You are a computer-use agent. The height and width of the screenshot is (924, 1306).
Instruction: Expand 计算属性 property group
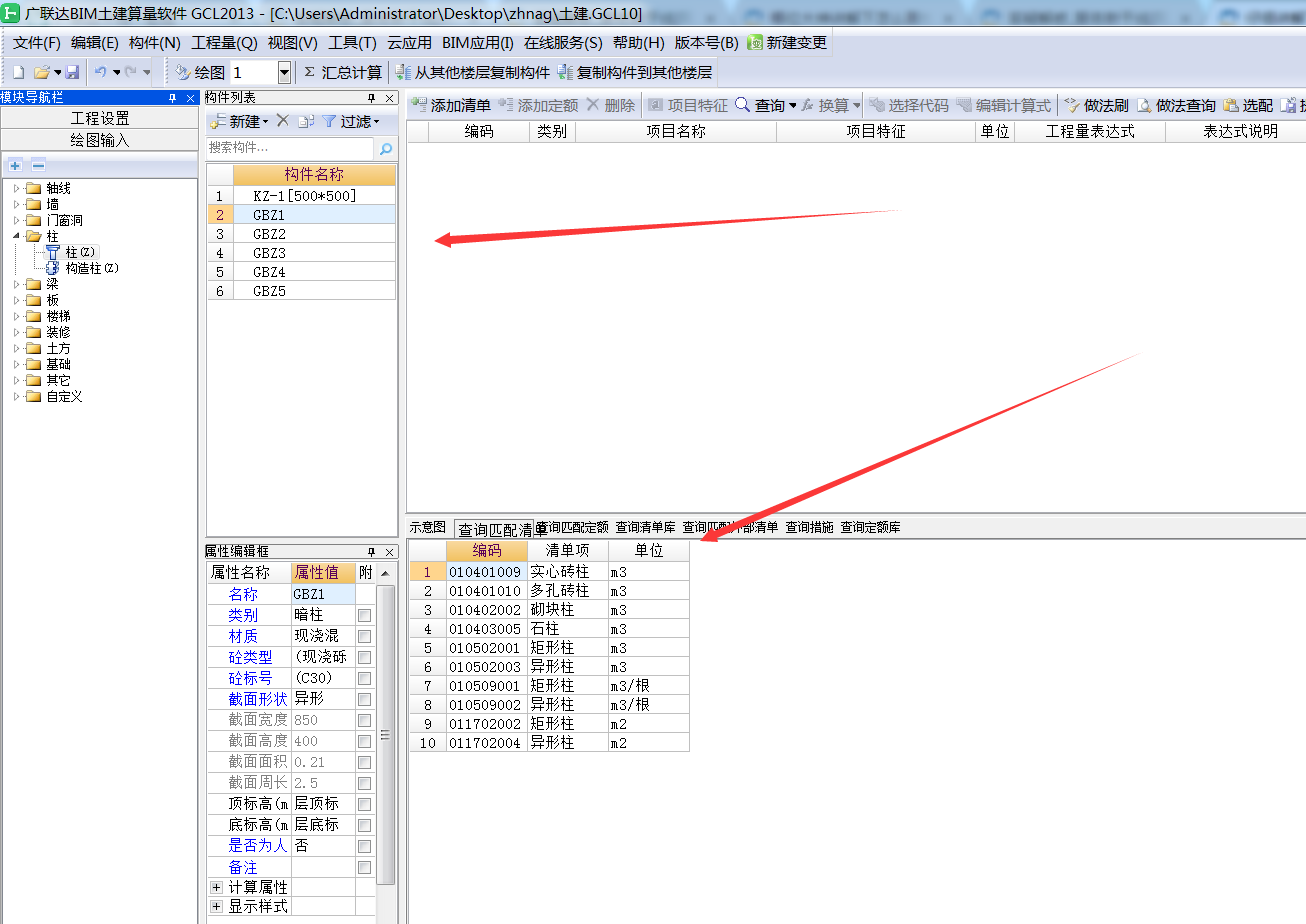[216, 887]
